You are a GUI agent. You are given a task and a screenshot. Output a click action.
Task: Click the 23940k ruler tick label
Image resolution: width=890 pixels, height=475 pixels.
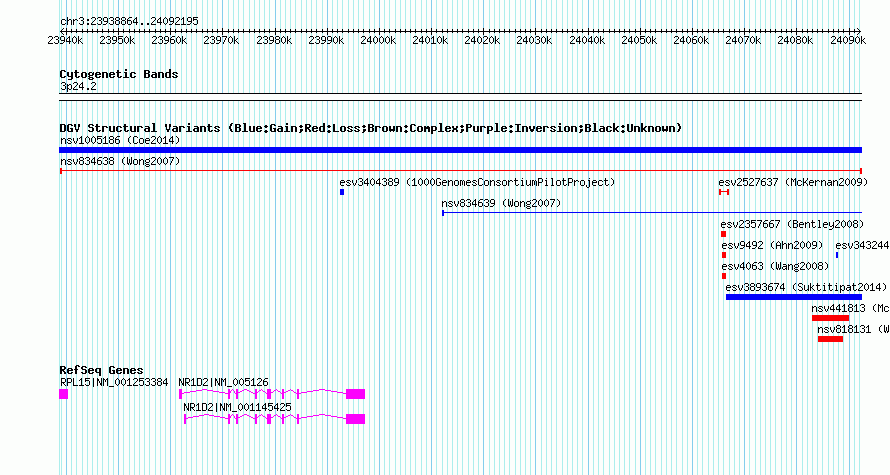point(65,40)
